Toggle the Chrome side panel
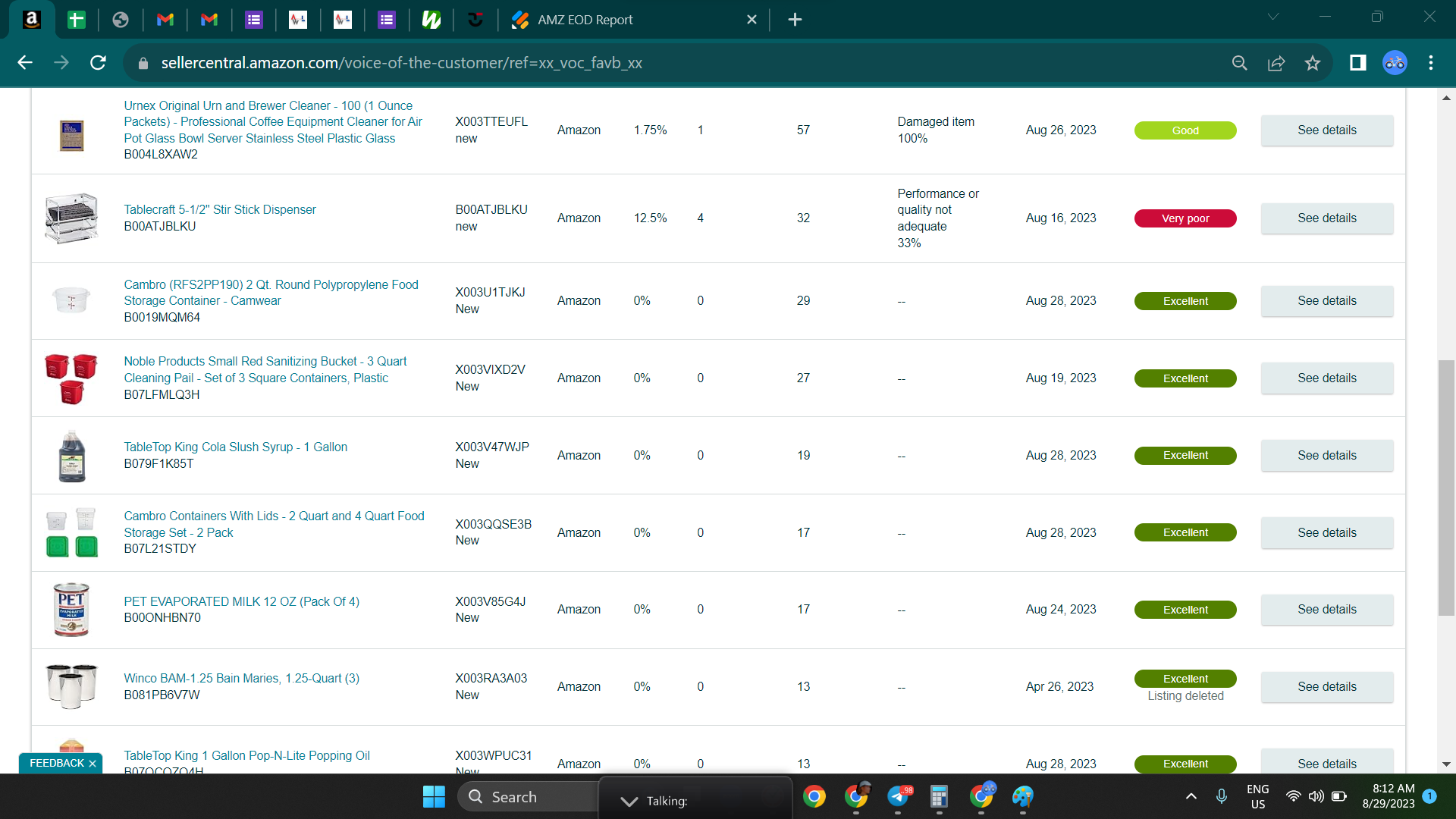The width and height of the screenshot is (1456, 819). (1358, 63)
